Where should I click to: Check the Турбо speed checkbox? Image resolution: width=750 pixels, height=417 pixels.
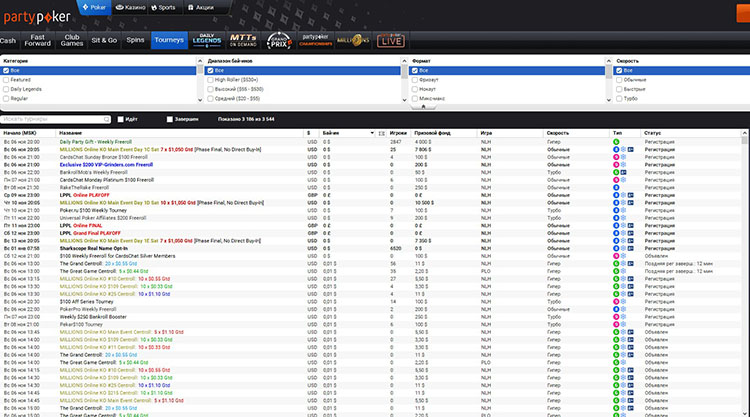coord(619,99)
